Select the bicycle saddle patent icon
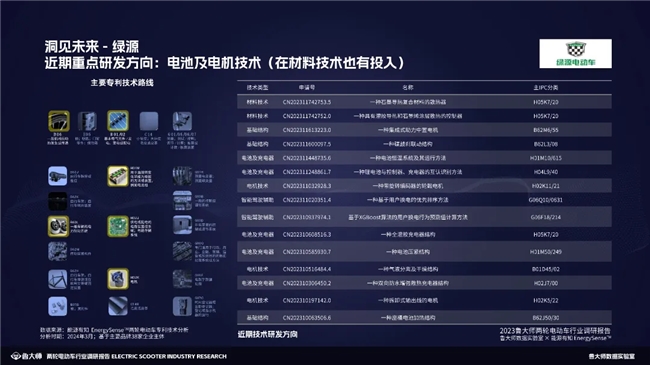Image resolution: width=650 pixels, height=365 pixels. pyautogui.click(x=58, y=176)
